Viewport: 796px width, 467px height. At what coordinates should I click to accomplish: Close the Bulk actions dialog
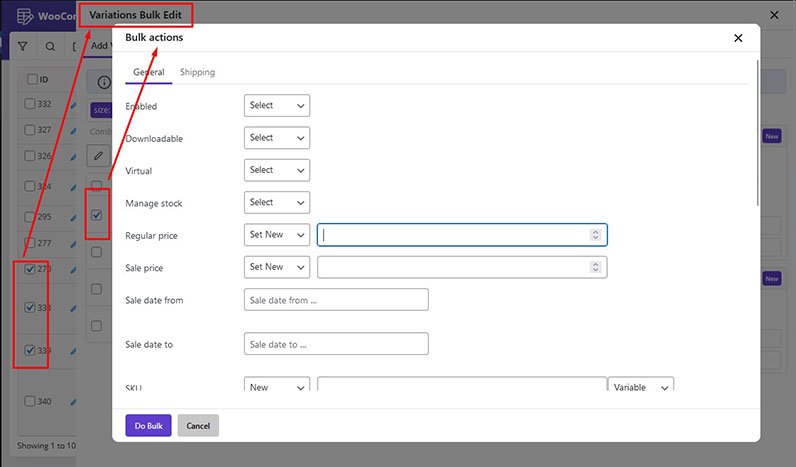coord(738,38)
